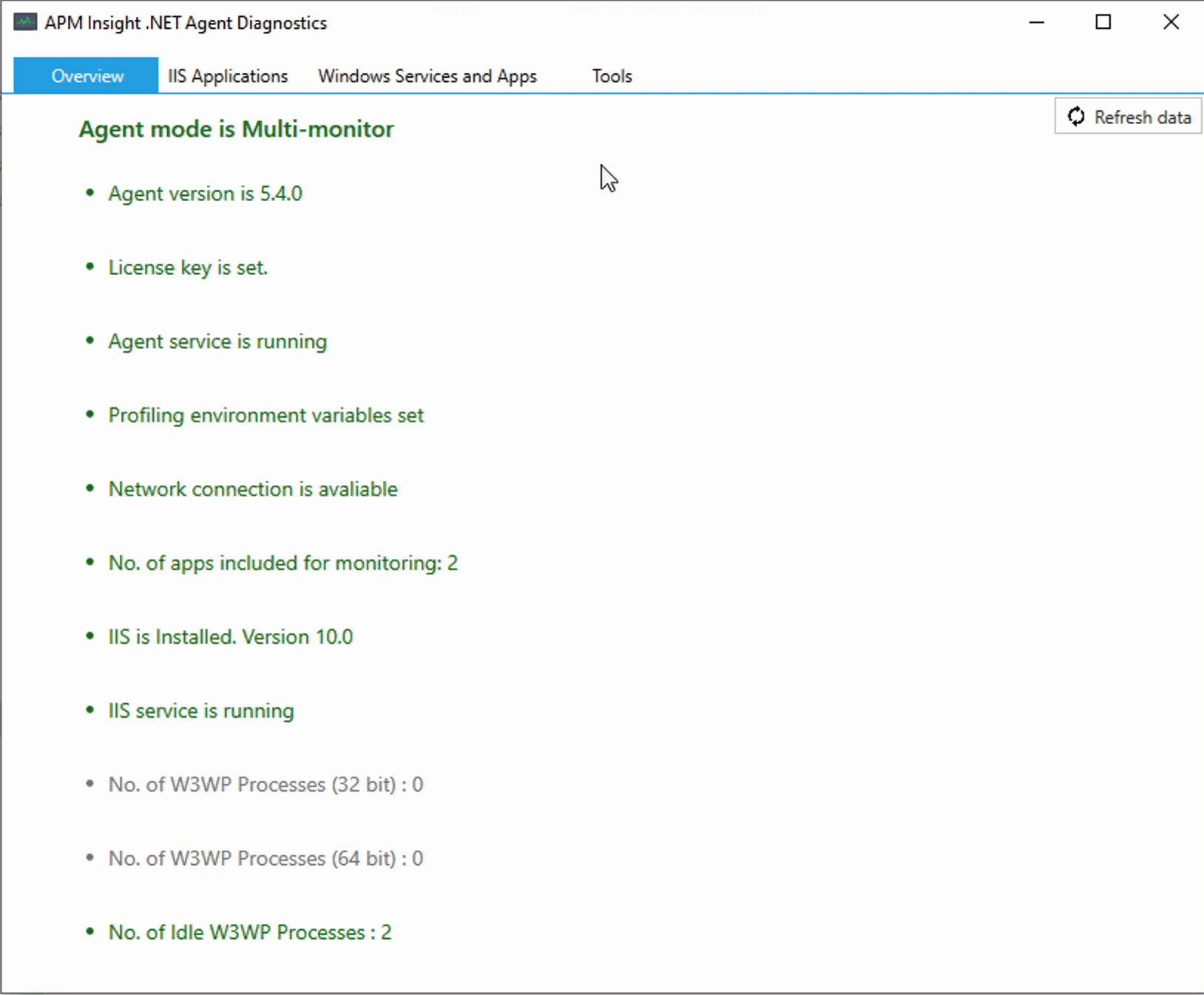1204x995 pixels.
Task: Open the Overview tab
Action: [87, 75]
